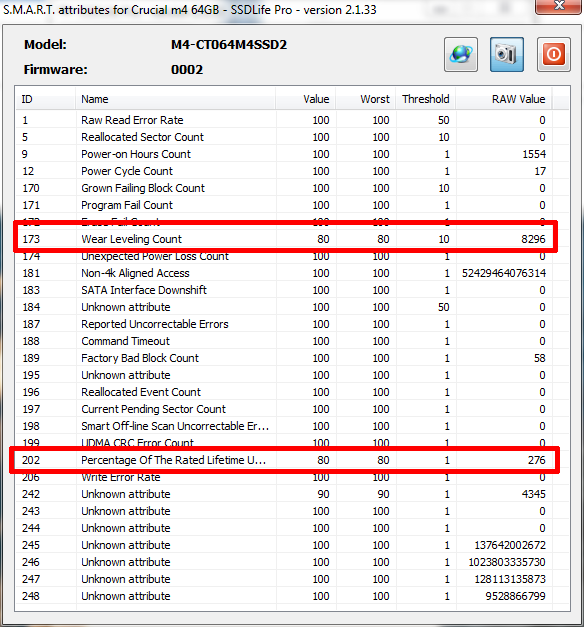Image resolution: width=584 pixels, height=627 pixels.
Task: Click the RAW value 1554 cell
Action: [534, 154]
